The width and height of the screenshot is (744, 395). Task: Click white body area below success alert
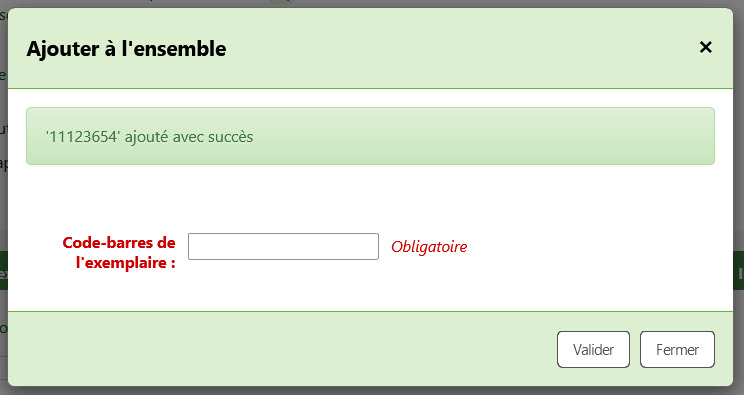coord(370,195)
